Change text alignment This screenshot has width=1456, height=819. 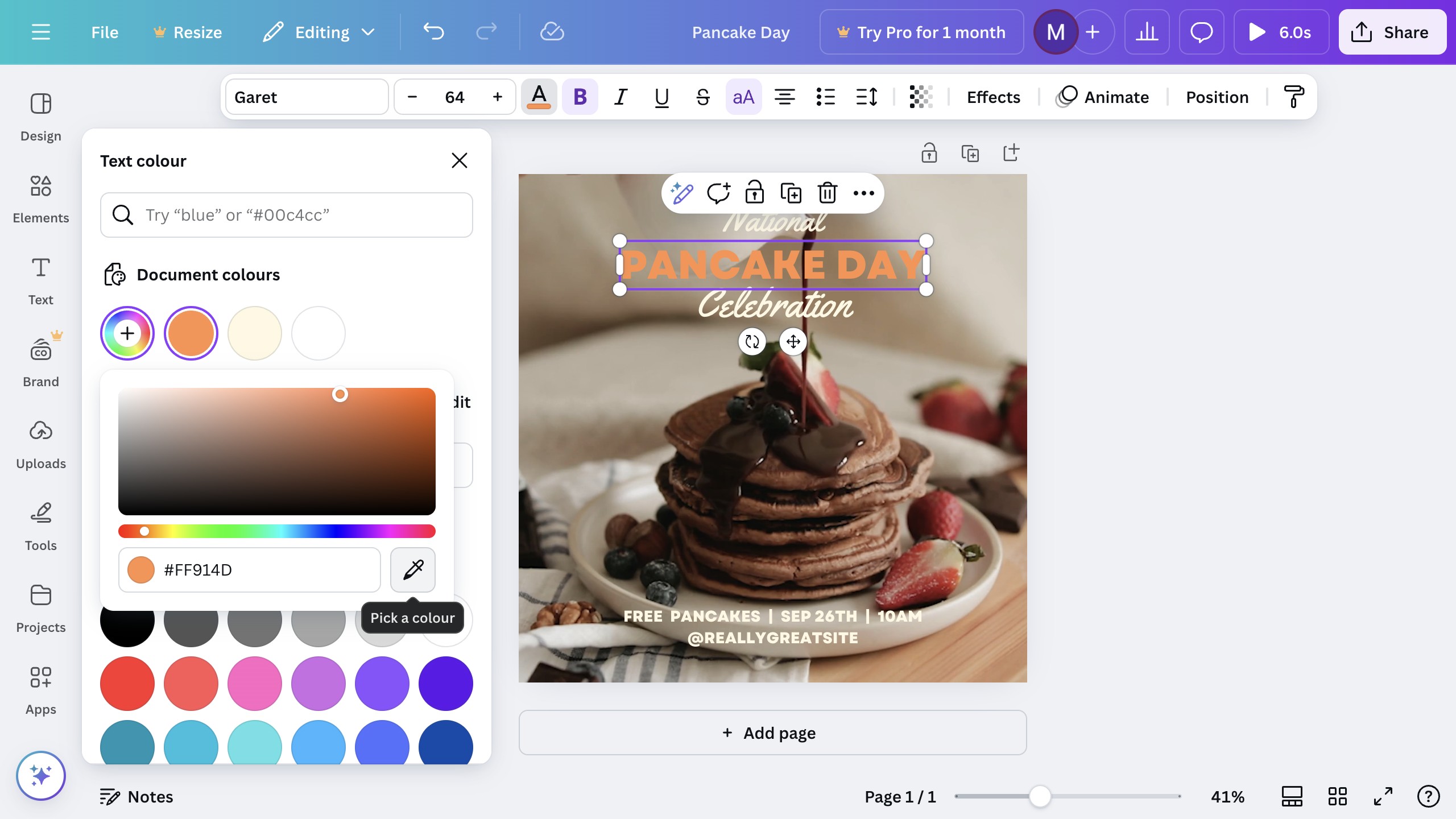[x=785, y=97]
